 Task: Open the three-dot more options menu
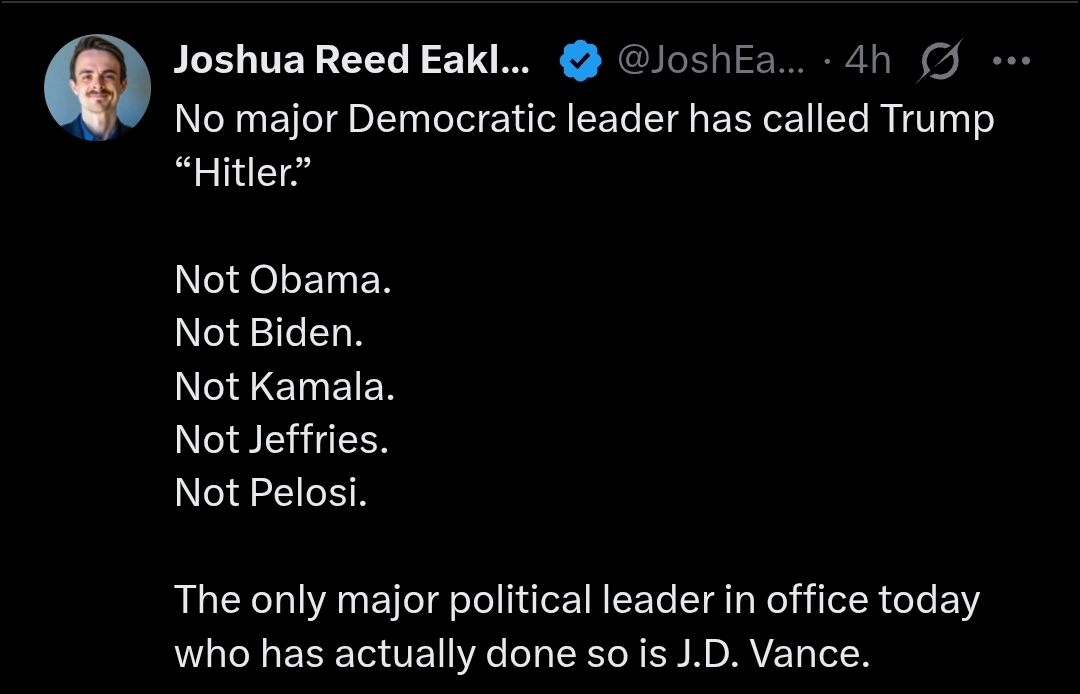pos(1010,61)
